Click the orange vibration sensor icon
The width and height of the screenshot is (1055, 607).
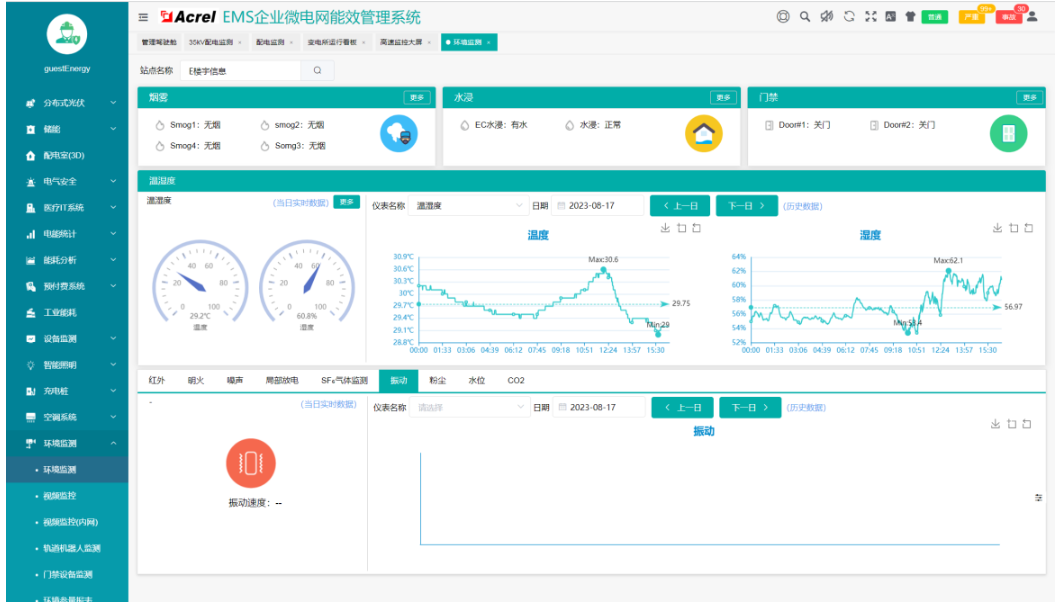pyautogui.click(x=251, y=464)
